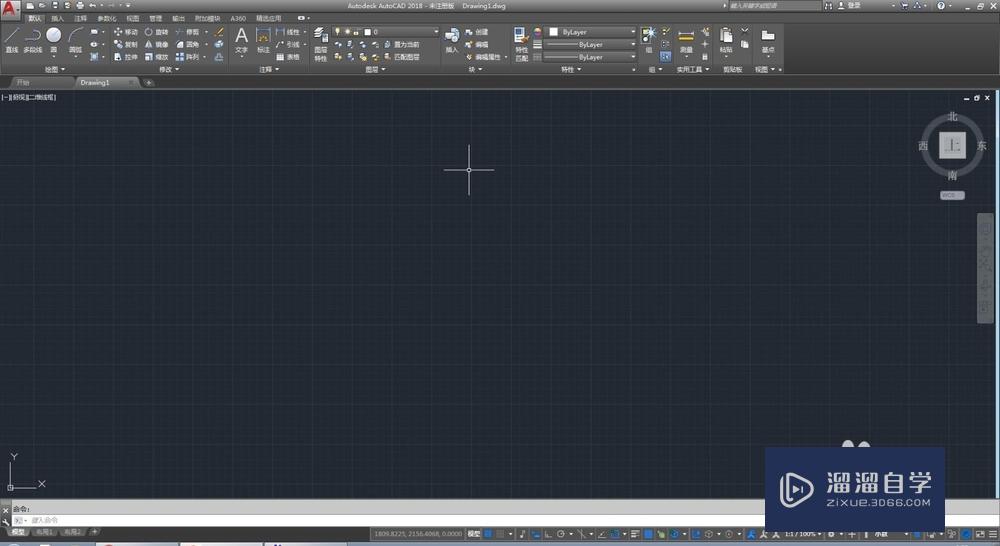Click the keyword search box in title bar
This screenshot has width=1000, height=546.
pos(774,5)
